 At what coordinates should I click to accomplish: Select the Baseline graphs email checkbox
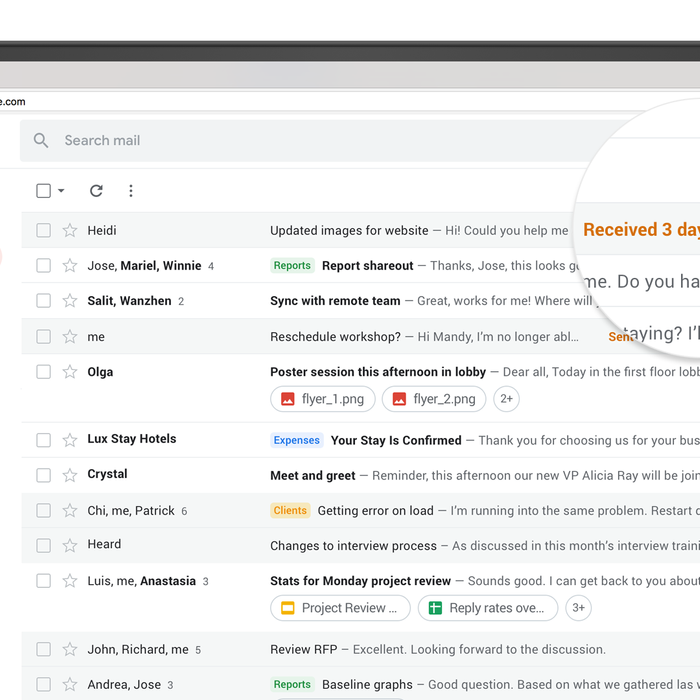point(43,684)
